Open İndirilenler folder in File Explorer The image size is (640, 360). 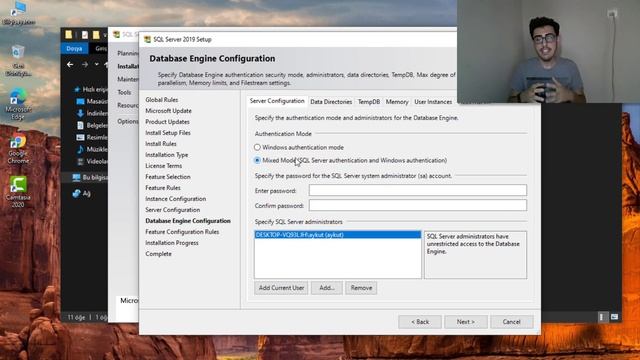click(92, 113)
